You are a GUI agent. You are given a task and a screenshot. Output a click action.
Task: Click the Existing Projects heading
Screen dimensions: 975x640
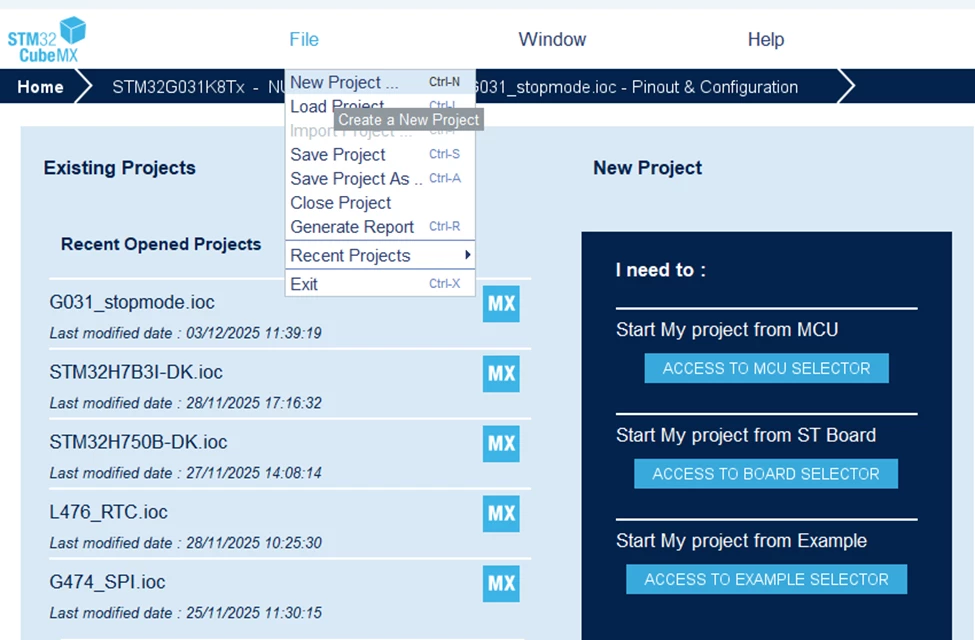coord(119,168)
